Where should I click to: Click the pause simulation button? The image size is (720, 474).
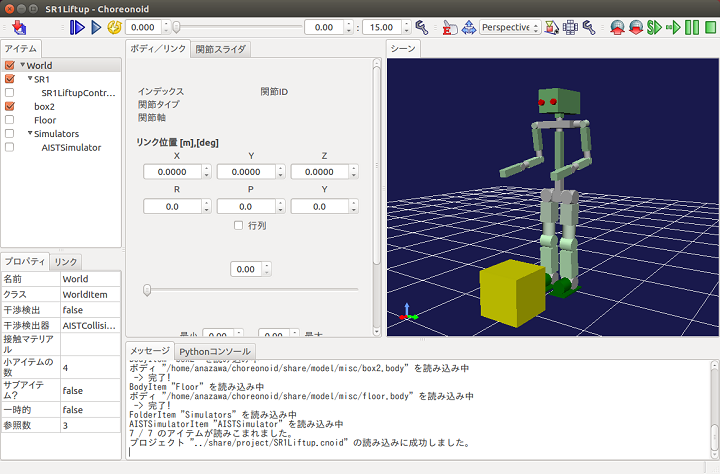692,27
